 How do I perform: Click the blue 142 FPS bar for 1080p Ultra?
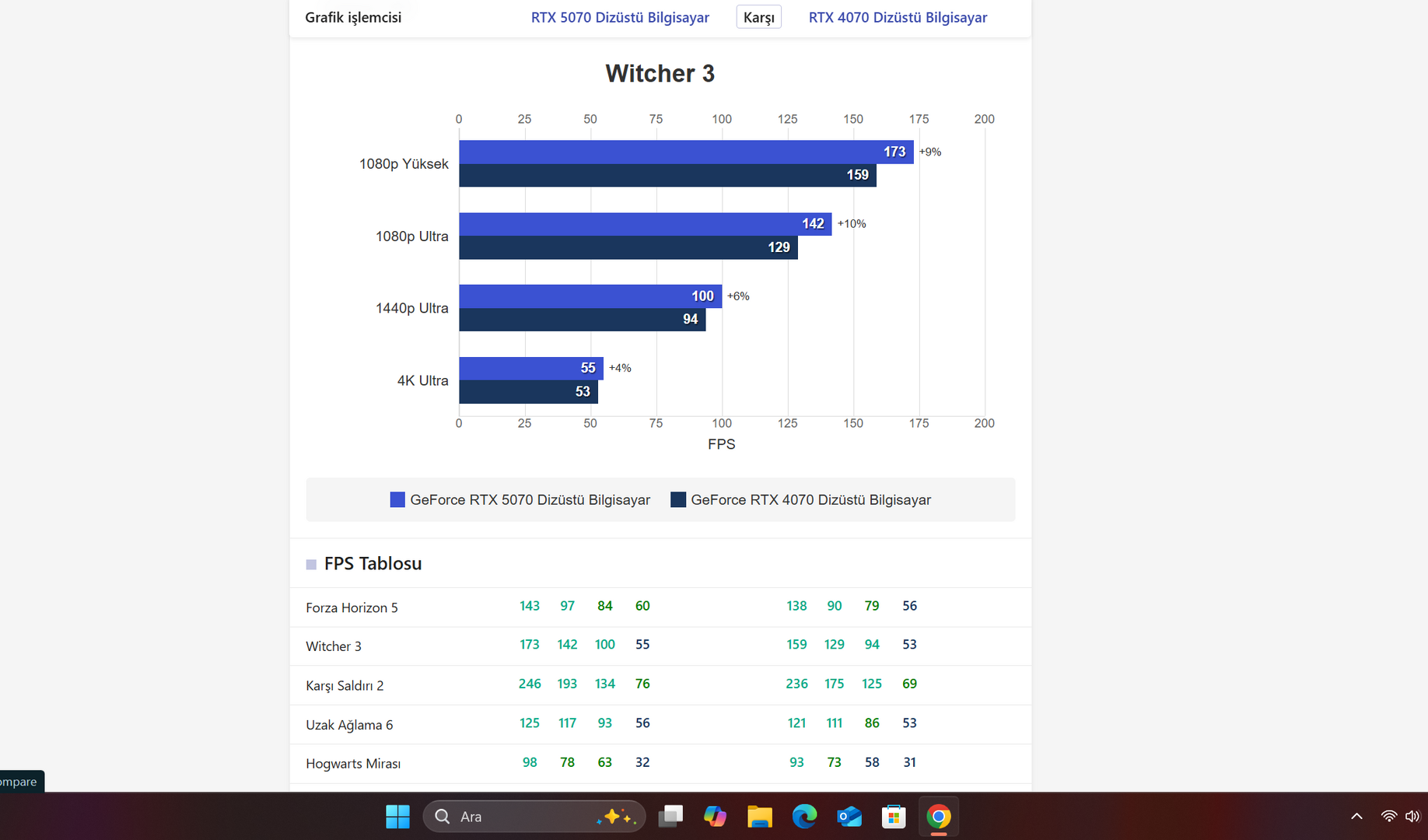click(x=646, y=224)
